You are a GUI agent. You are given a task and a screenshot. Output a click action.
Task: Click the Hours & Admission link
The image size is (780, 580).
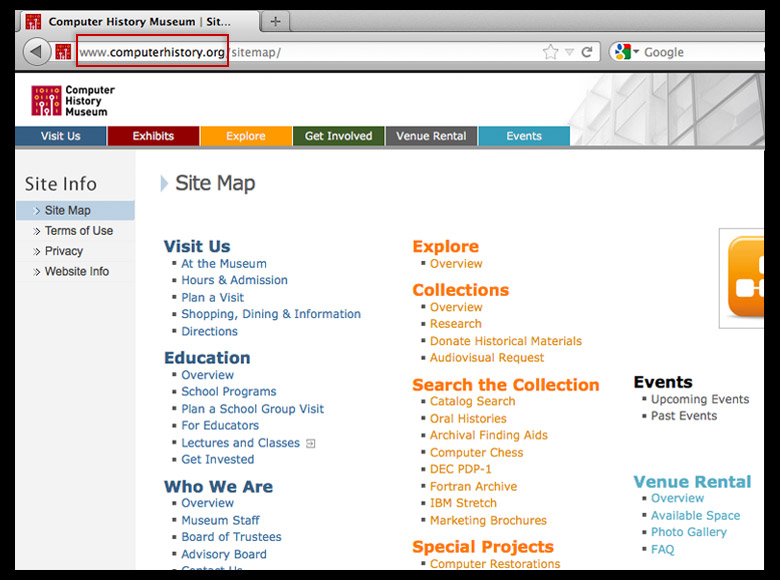tap(234, 280)
